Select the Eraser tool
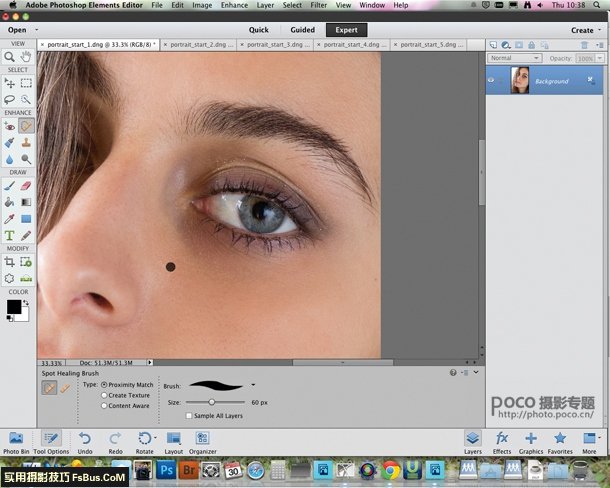Image resolution: width=610 pixels, height=488 pixels. point(26,185)
